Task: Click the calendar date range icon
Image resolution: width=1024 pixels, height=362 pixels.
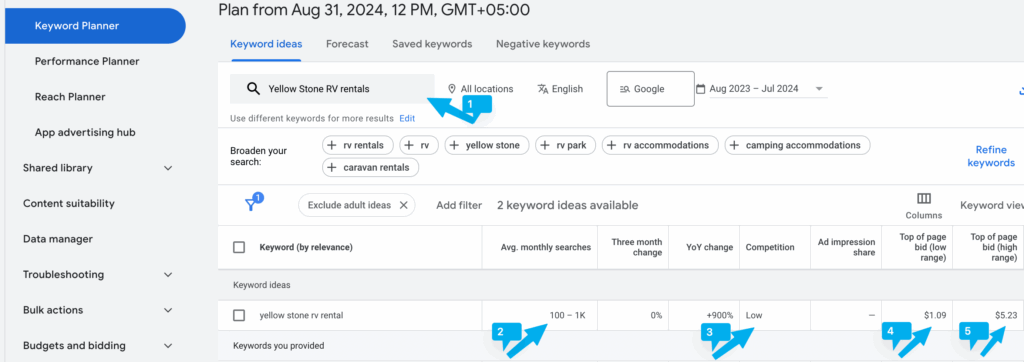Action: 701,89
